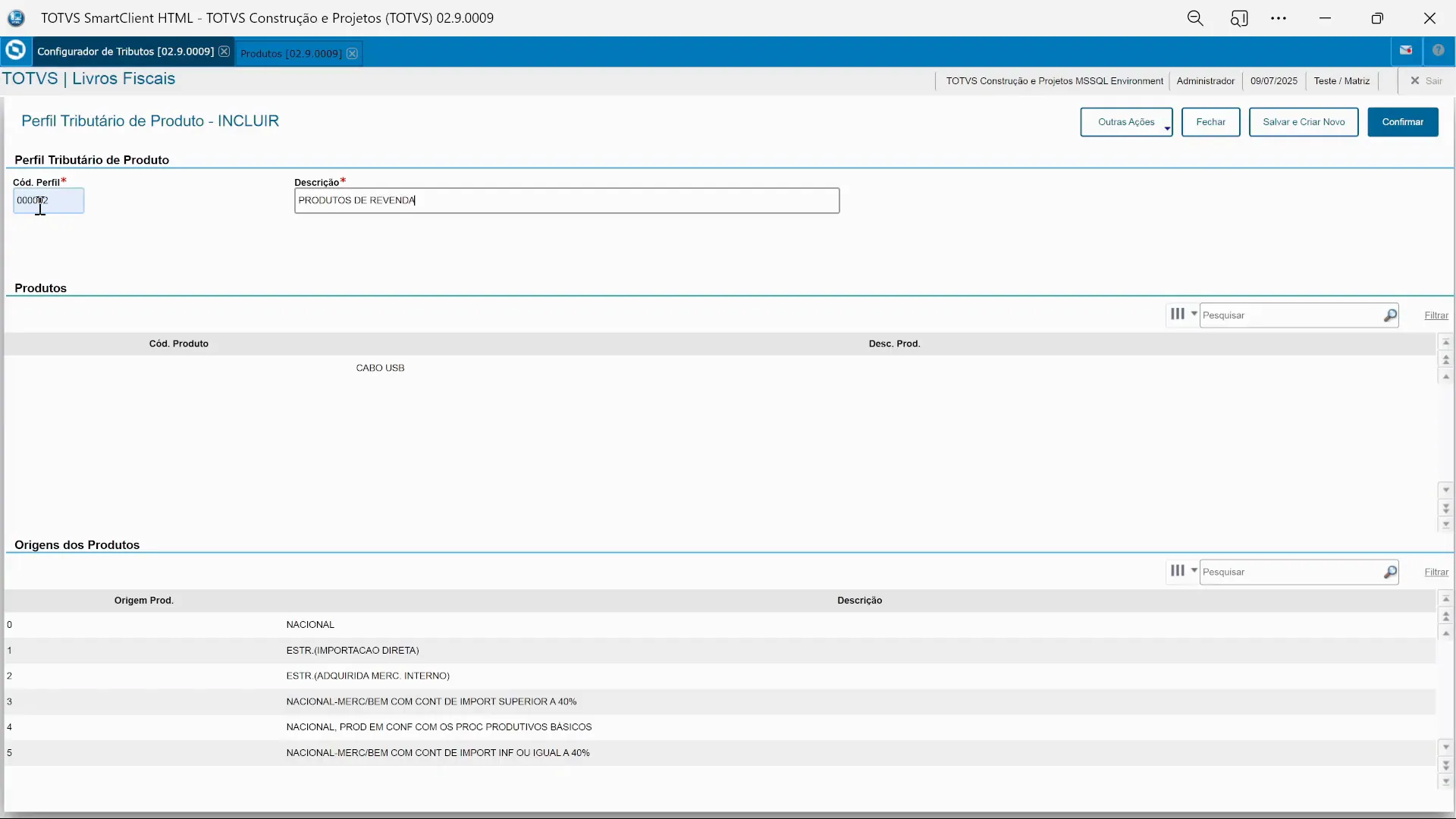Click the browser zoom magnifier icon

point(1195,18)
